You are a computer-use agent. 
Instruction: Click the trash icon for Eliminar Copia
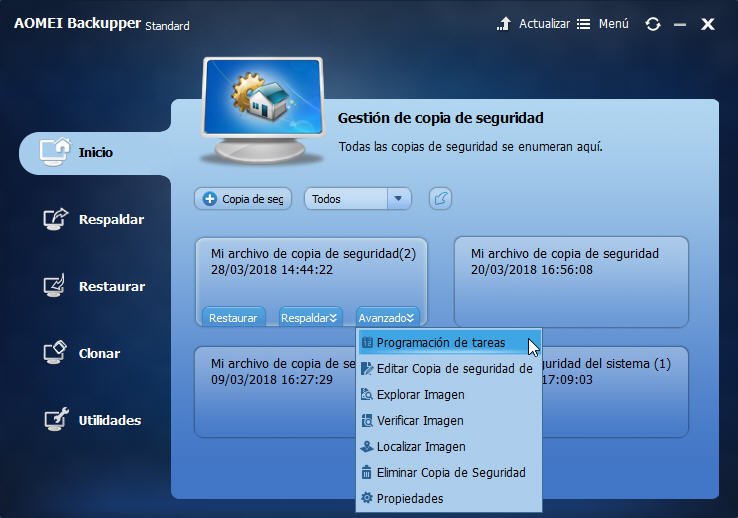(366, 472)
